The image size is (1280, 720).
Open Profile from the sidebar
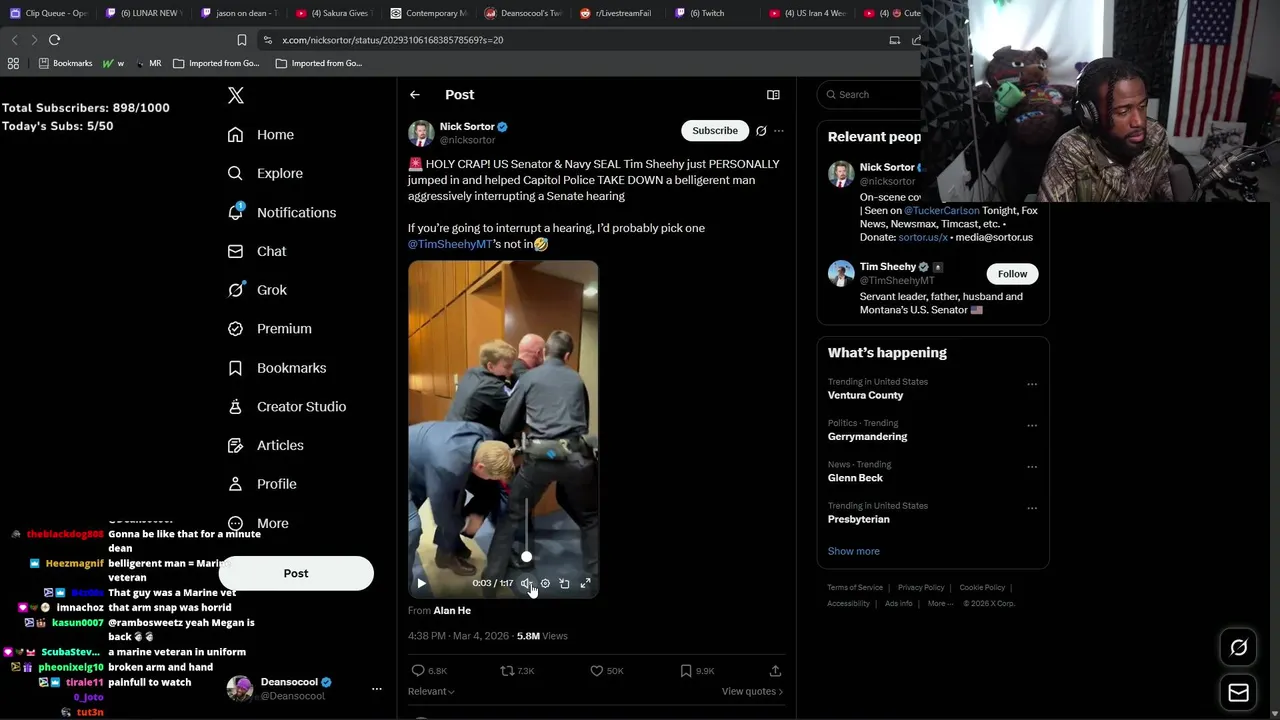[x=262, y=484]
